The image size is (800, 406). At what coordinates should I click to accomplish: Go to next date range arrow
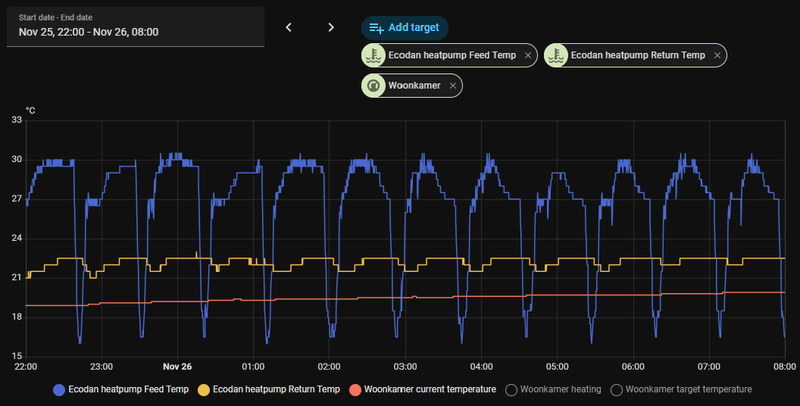tap(331, 28)
